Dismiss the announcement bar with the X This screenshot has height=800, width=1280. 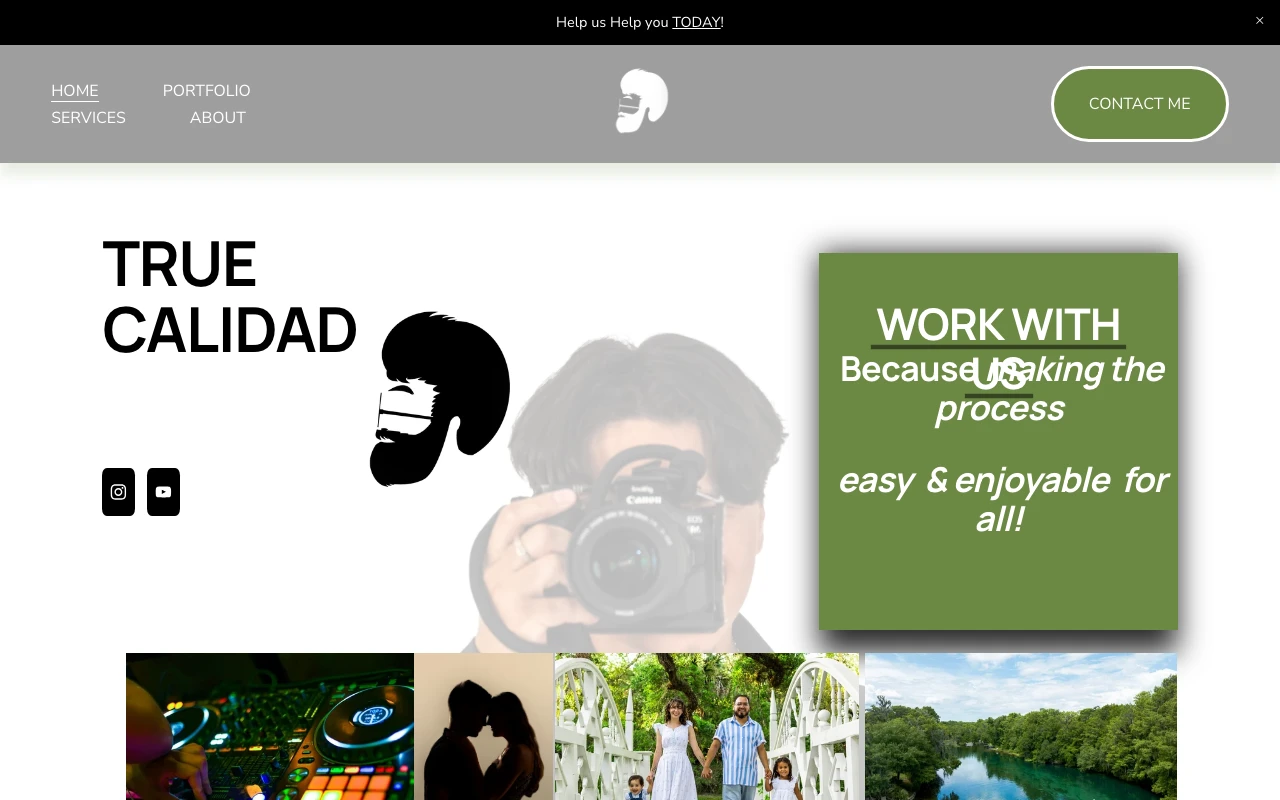click(x=1259, y=21)
